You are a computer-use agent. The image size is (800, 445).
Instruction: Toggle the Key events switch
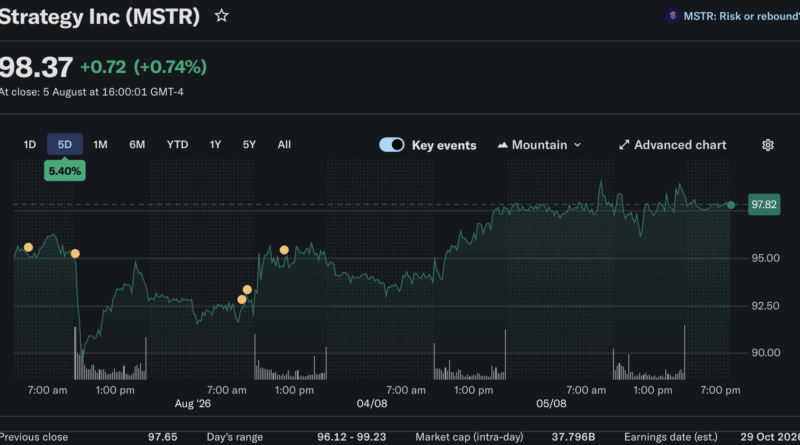pos(392,145)
